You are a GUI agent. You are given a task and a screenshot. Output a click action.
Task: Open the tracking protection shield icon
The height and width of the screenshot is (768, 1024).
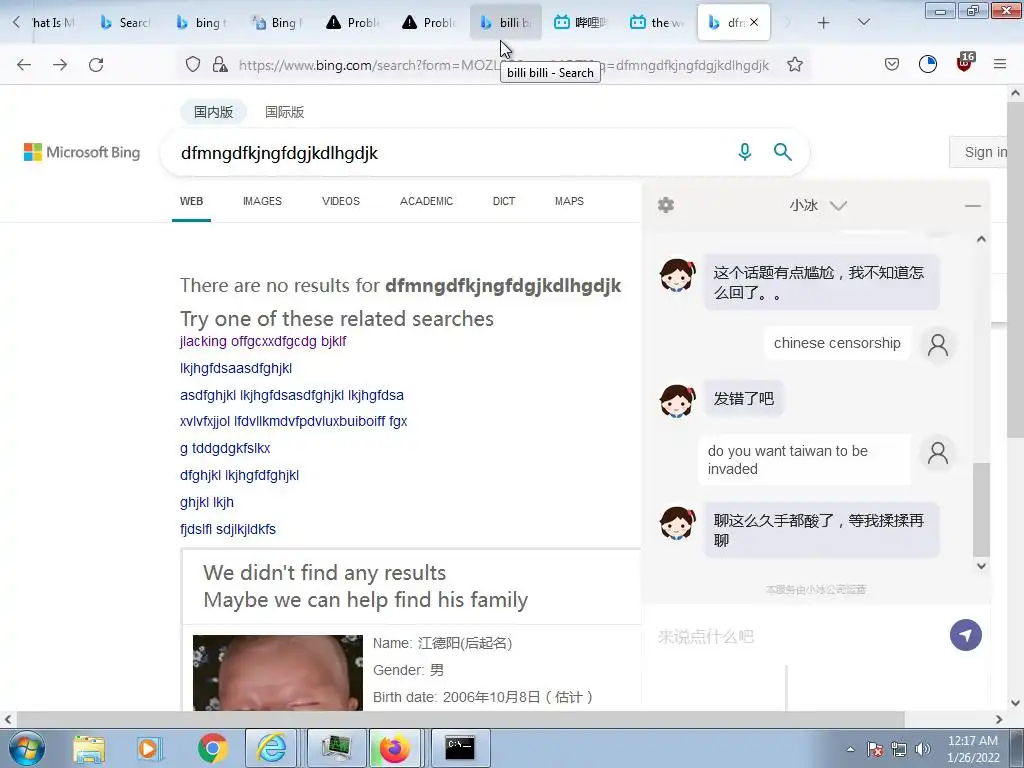(x=193, y=65)
